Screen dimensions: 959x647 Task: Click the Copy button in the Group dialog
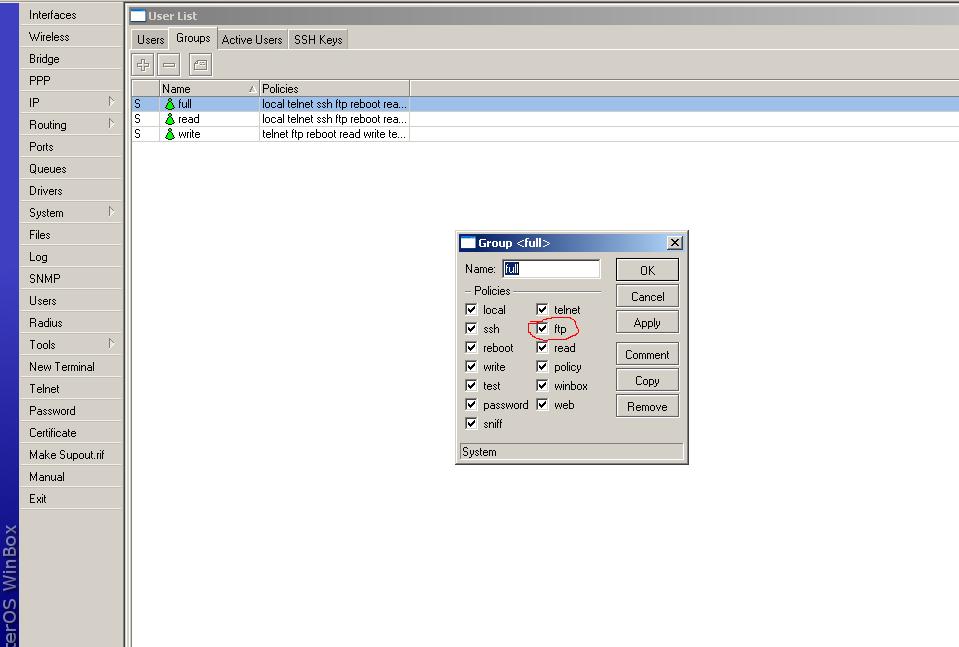click(x=646, y=379)
